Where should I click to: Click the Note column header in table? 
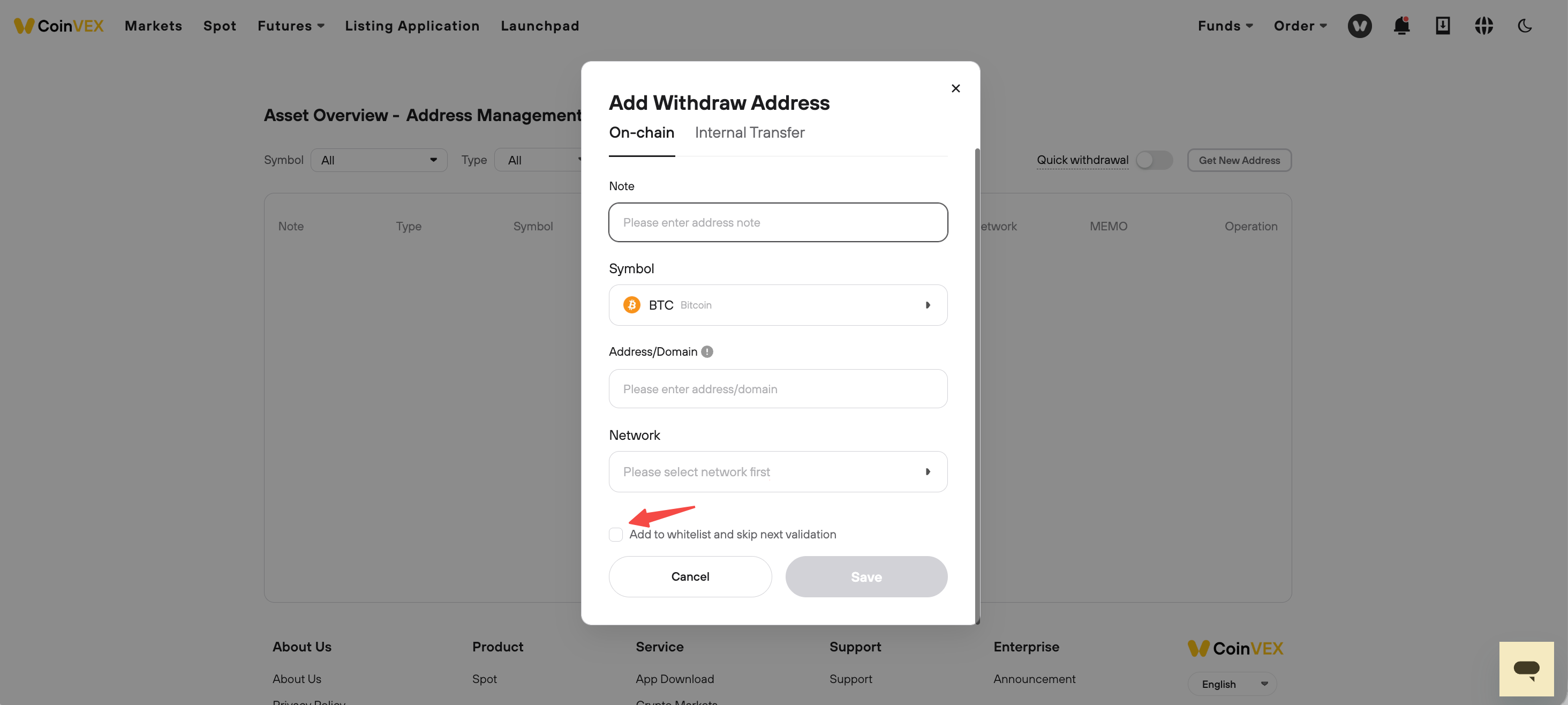291,227
